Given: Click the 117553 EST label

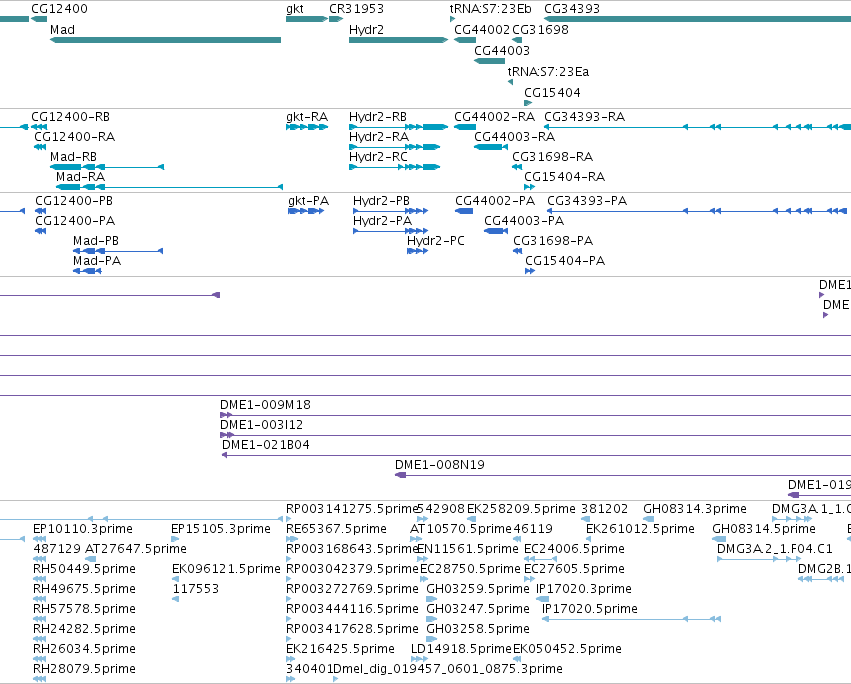Looking at the screenshot, I should click(x=195, y=590).
